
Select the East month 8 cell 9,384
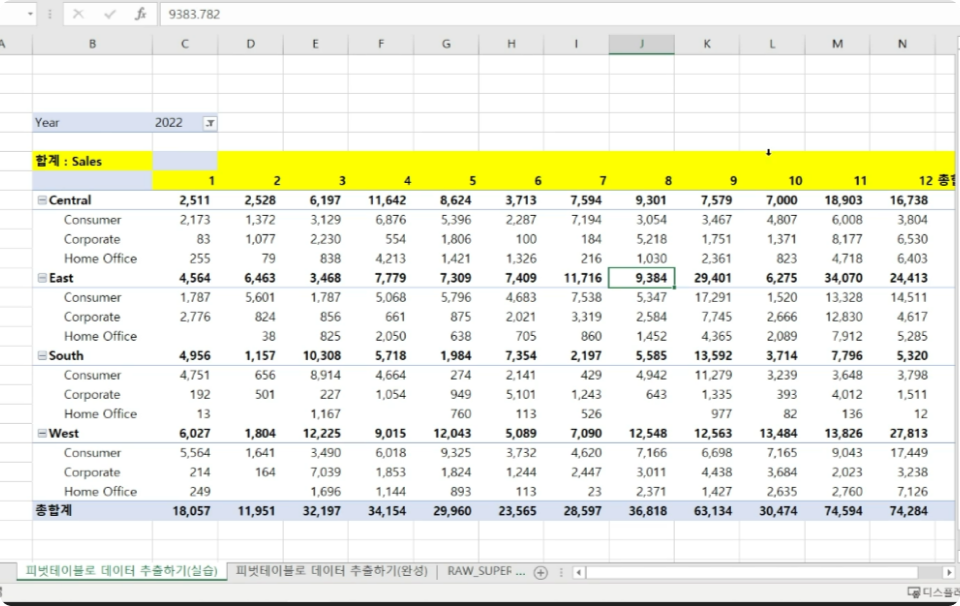coord(642,278)
